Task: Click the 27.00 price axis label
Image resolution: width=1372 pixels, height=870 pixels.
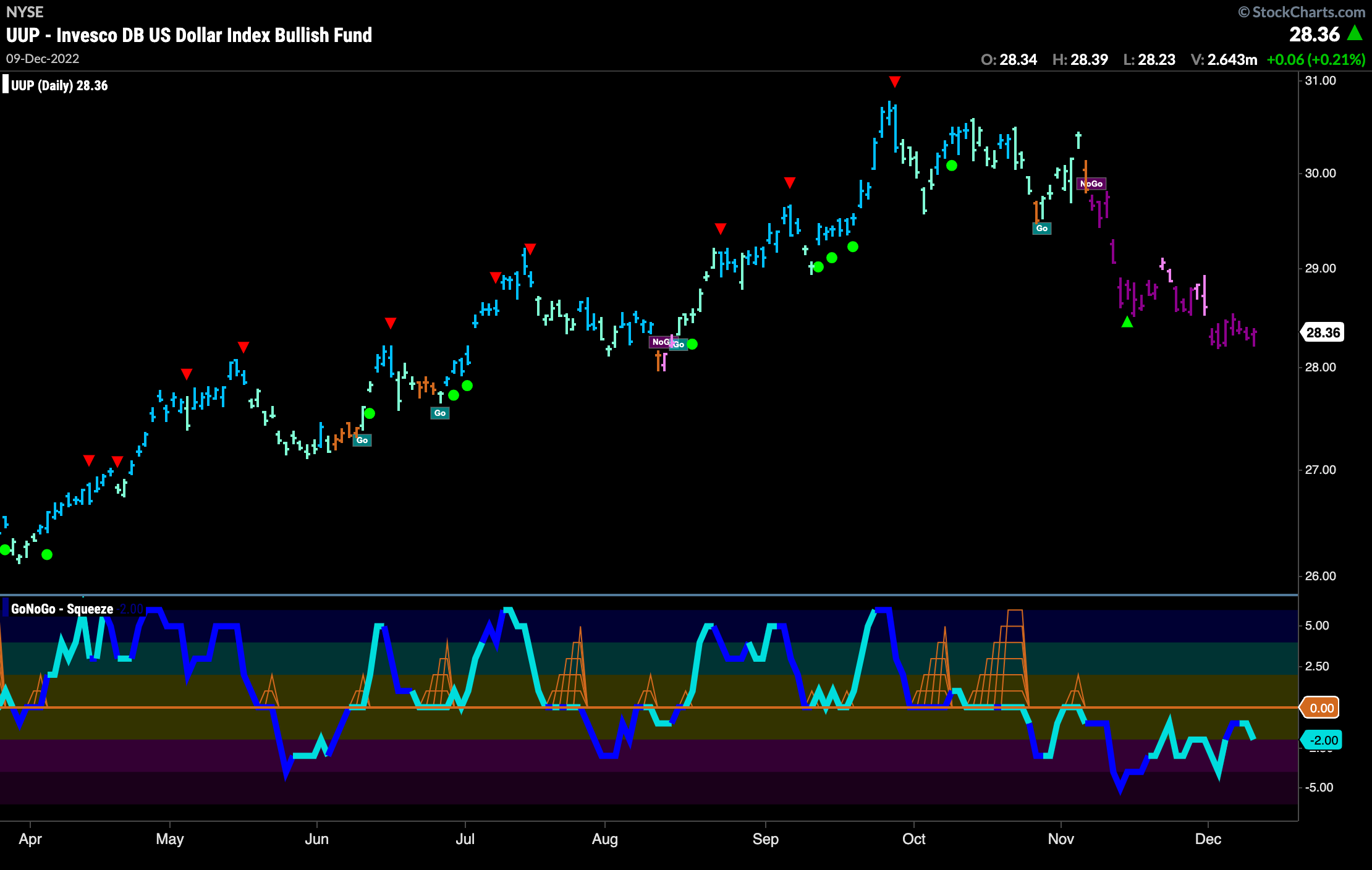Action: tap(1320, 470)
